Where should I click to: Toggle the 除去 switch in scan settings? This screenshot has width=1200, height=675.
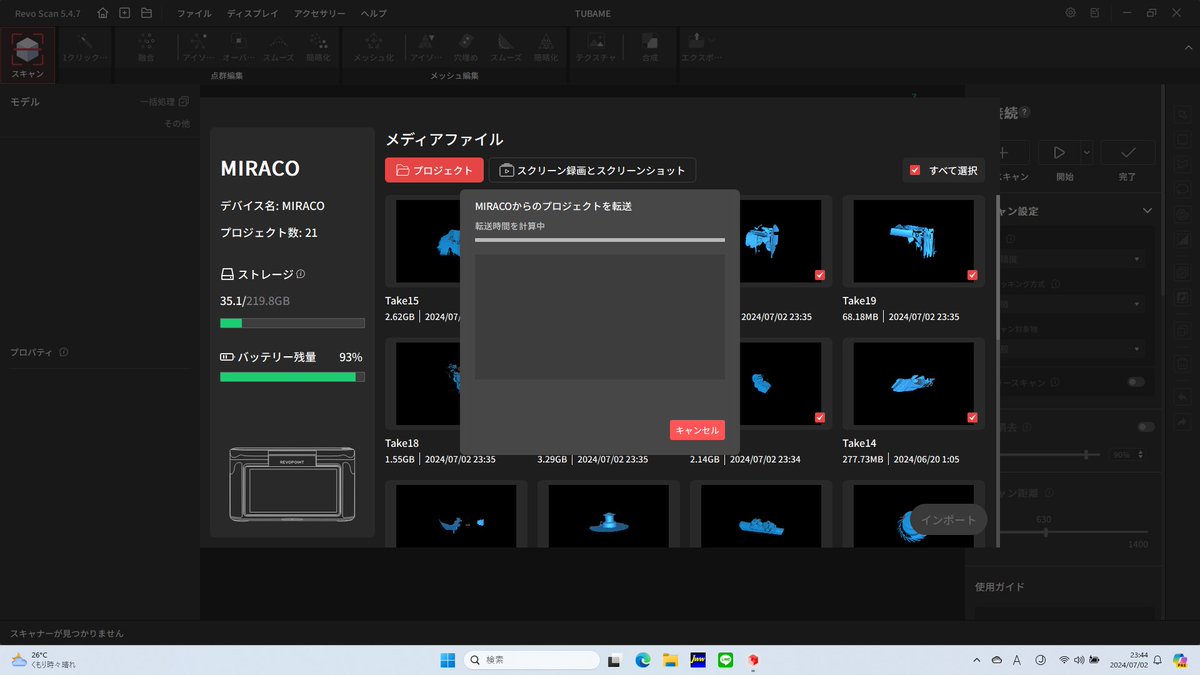click(1146, 427)
